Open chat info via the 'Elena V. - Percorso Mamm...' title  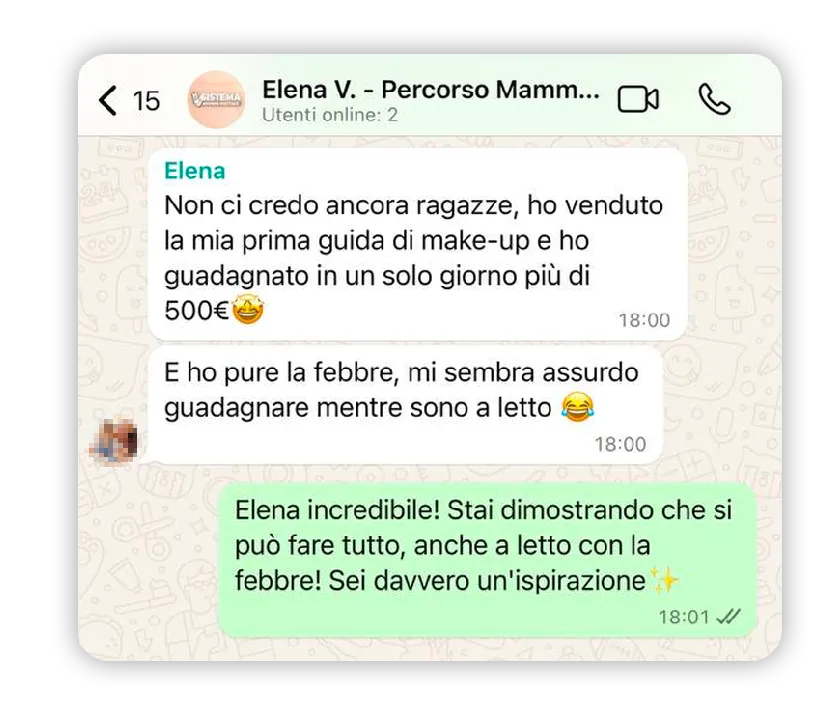click(x=431, y=89)
